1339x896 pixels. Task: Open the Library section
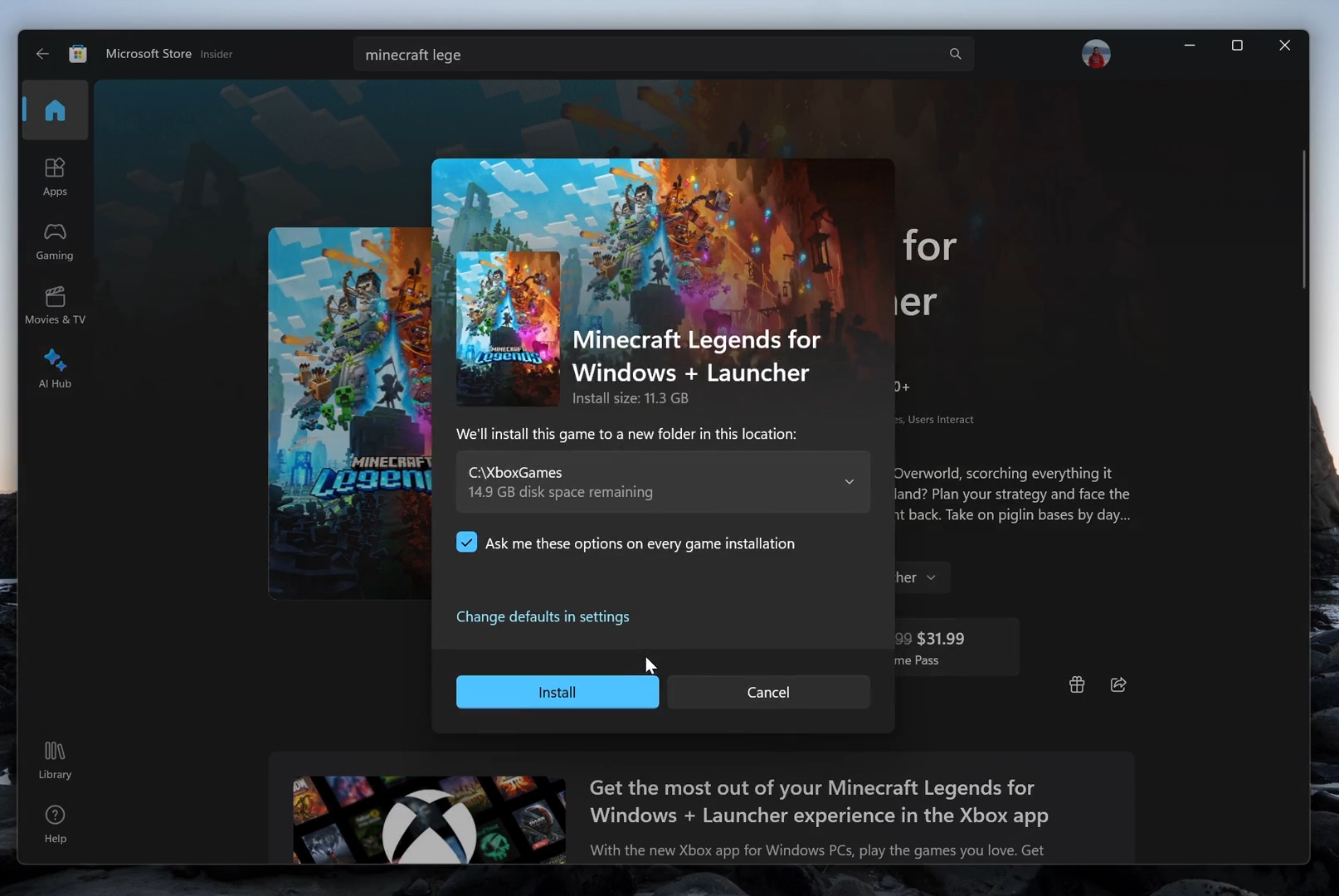pos(55,760)
